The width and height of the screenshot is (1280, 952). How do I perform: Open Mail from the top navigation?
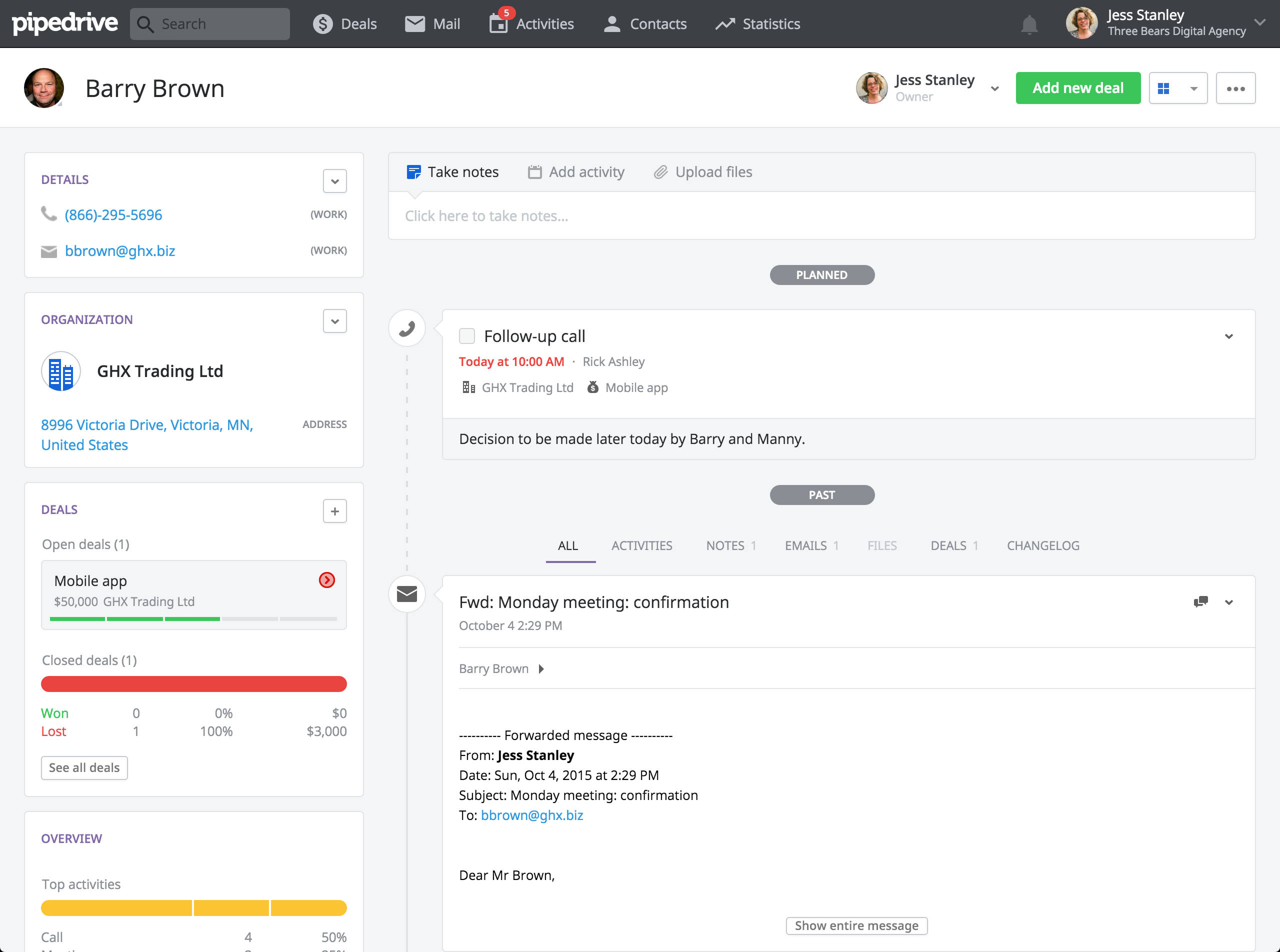[x=414, y=23]
